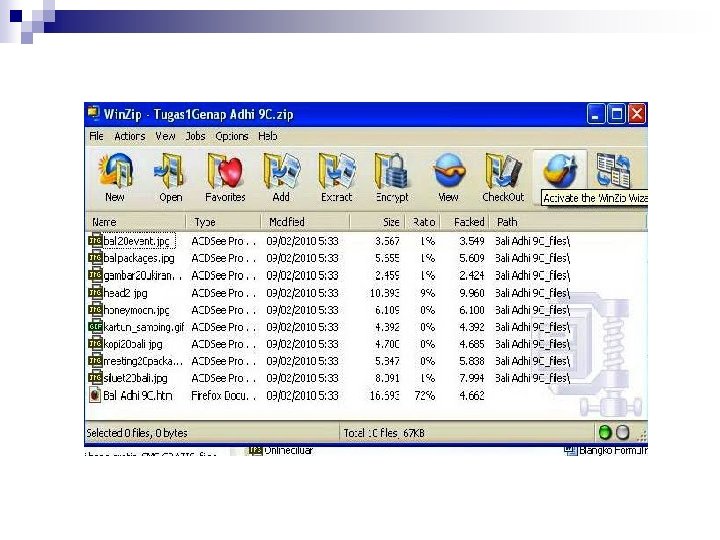Click the JPG icon beside meeting20packa...
This screenshot has height=540, width=720.
[95, 360]
